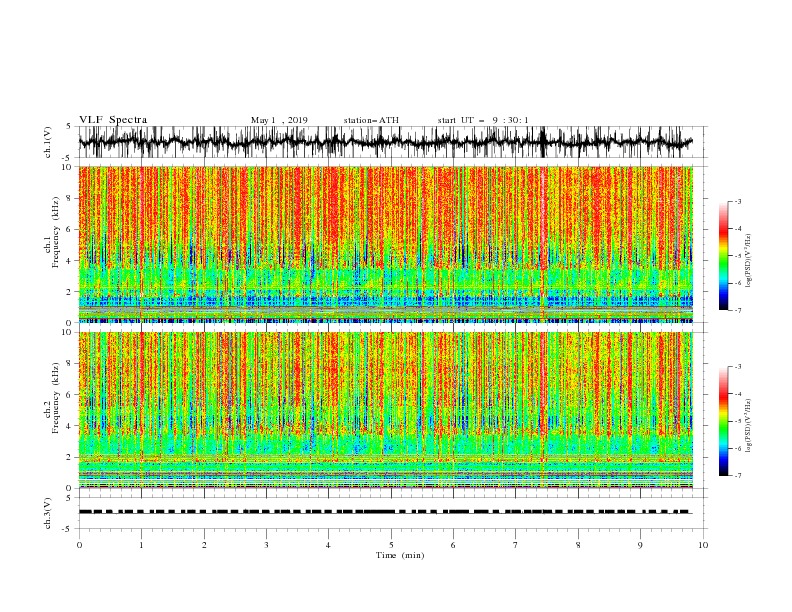Click the time axis tick label '5'
The height and width of the screenshot is (612, 792).
[391, 545]
